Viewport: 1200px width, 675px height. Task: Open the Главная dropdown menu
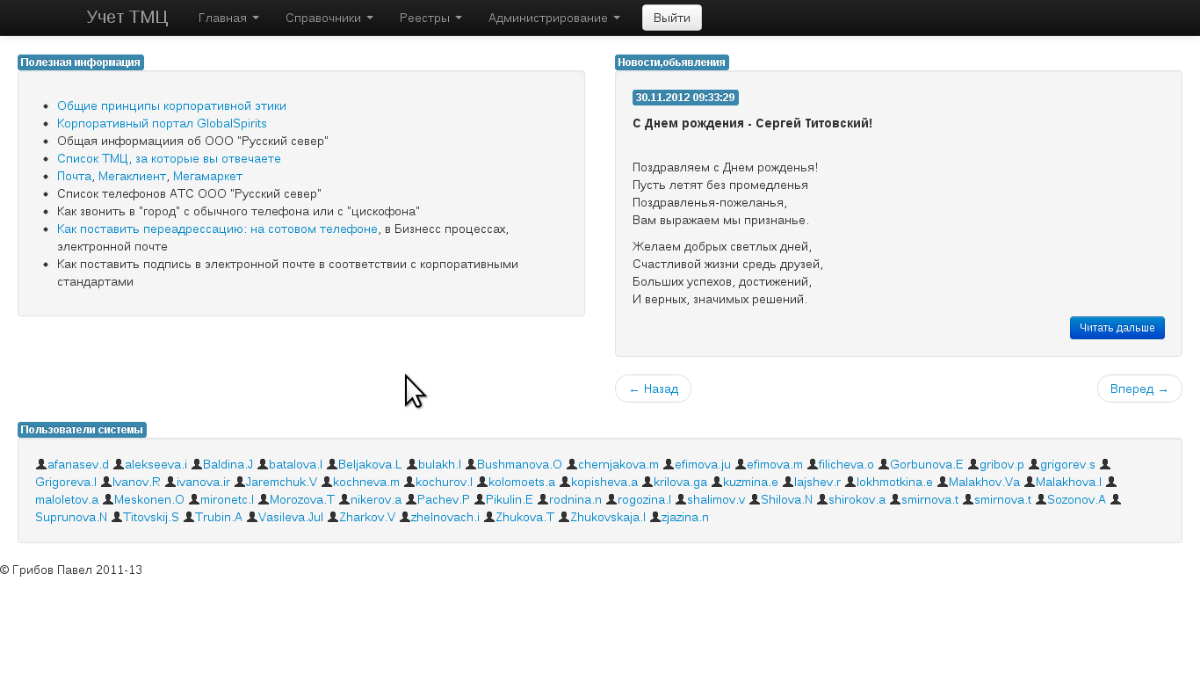228,18
